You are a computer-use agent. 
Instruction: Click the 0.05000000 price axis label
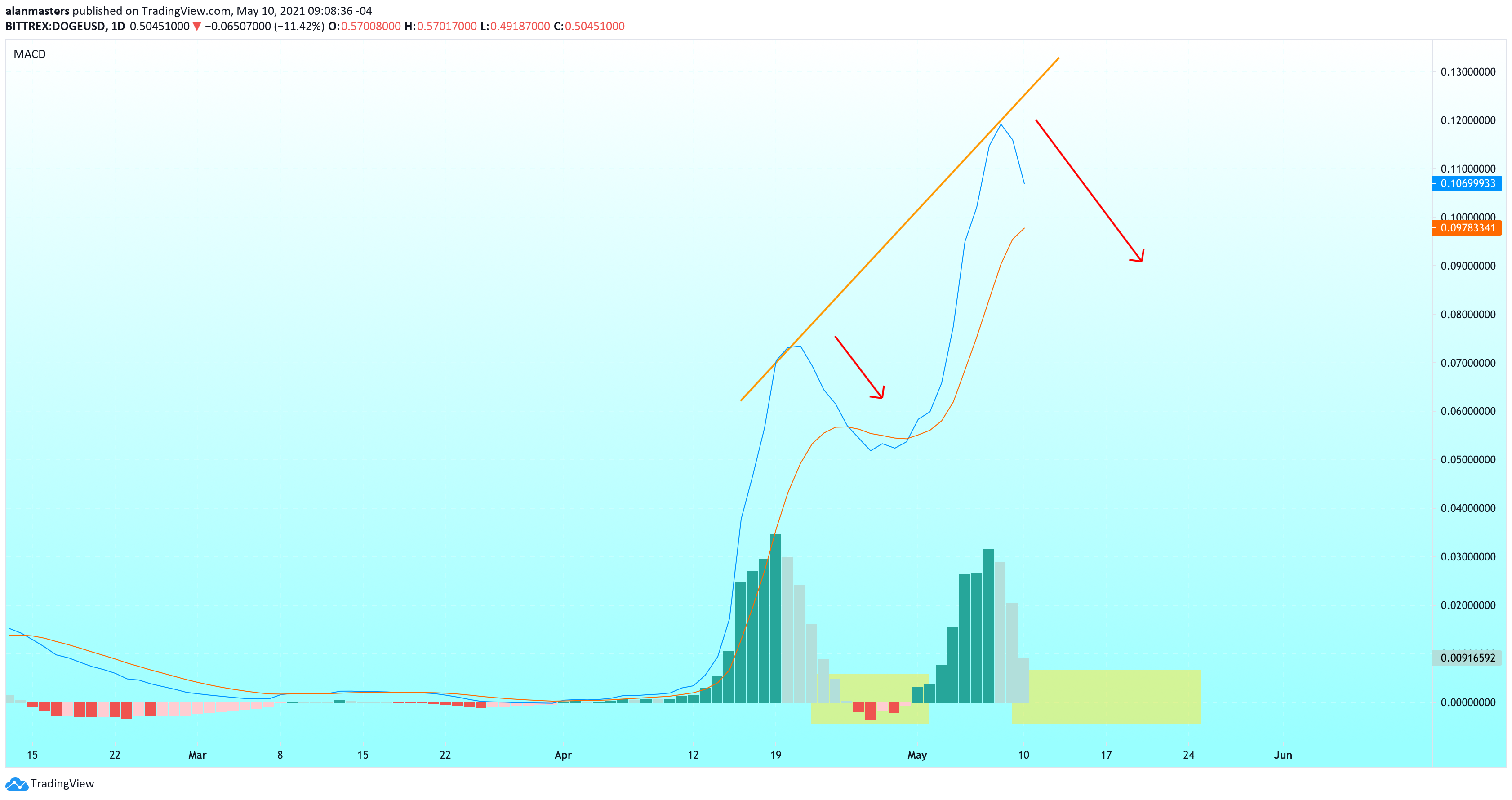(x=1468, y=460)
